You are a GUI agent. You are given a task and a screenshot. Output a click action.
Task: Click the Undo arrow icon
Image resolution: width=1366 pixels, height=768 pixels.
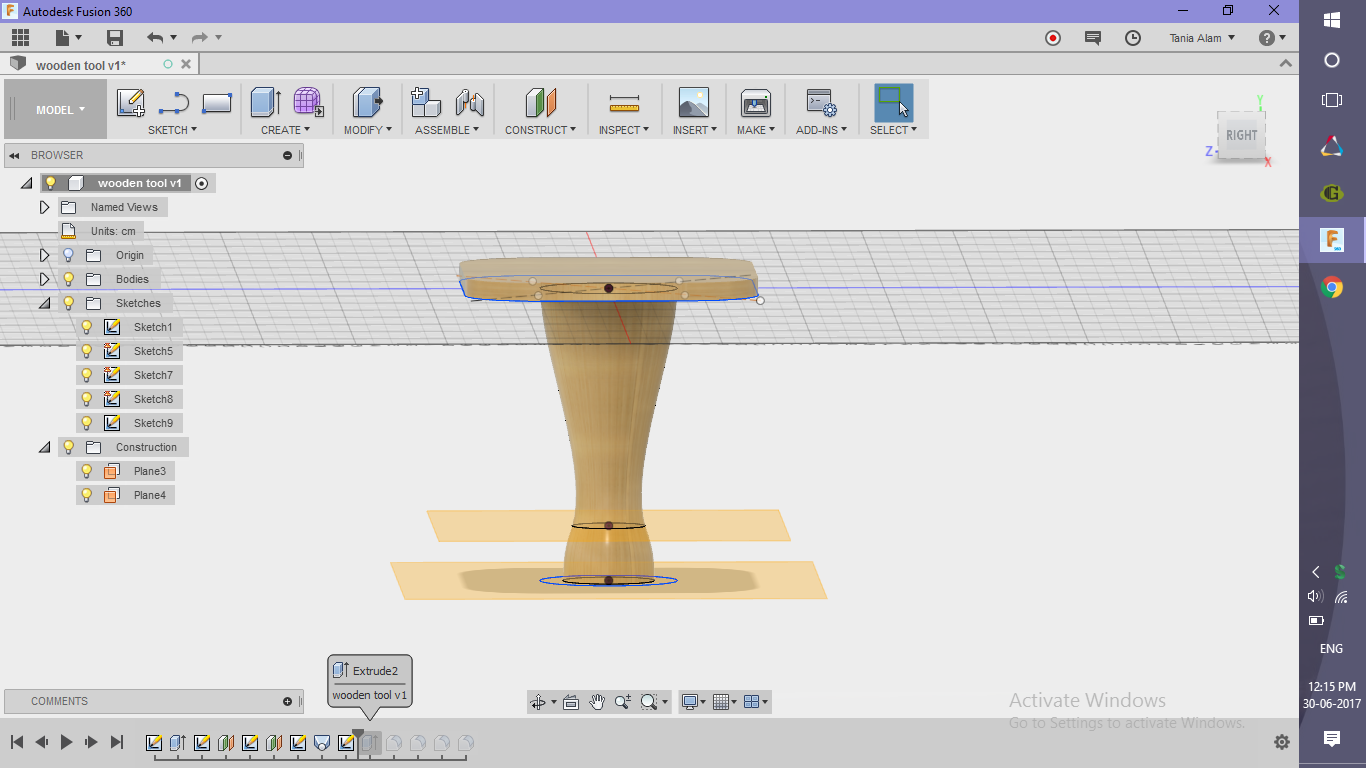pyautogui.click(x=155, y=38)
